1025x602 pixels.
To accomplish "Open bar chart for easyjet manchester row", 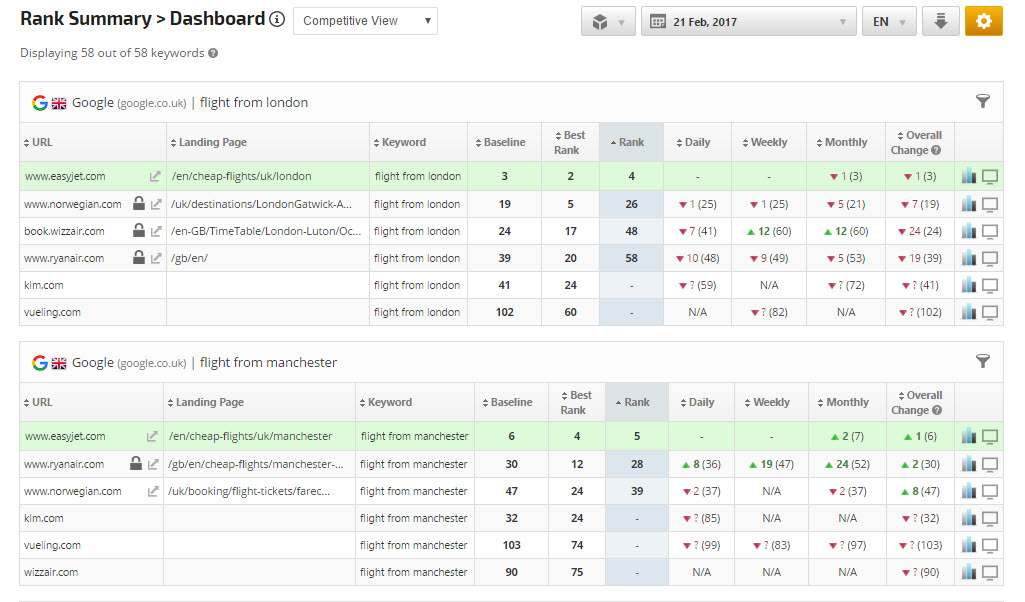I will [x=969, y=436].
